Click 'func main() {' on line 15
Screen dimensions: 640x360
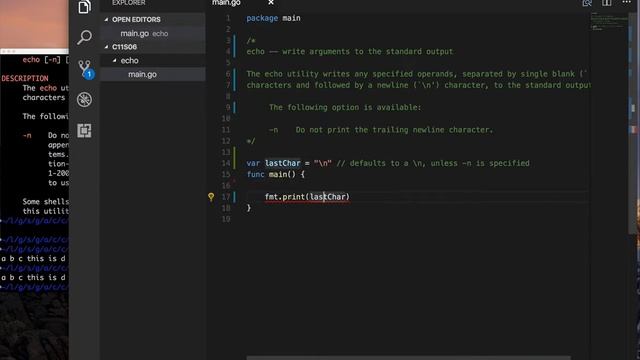point(276,175)
